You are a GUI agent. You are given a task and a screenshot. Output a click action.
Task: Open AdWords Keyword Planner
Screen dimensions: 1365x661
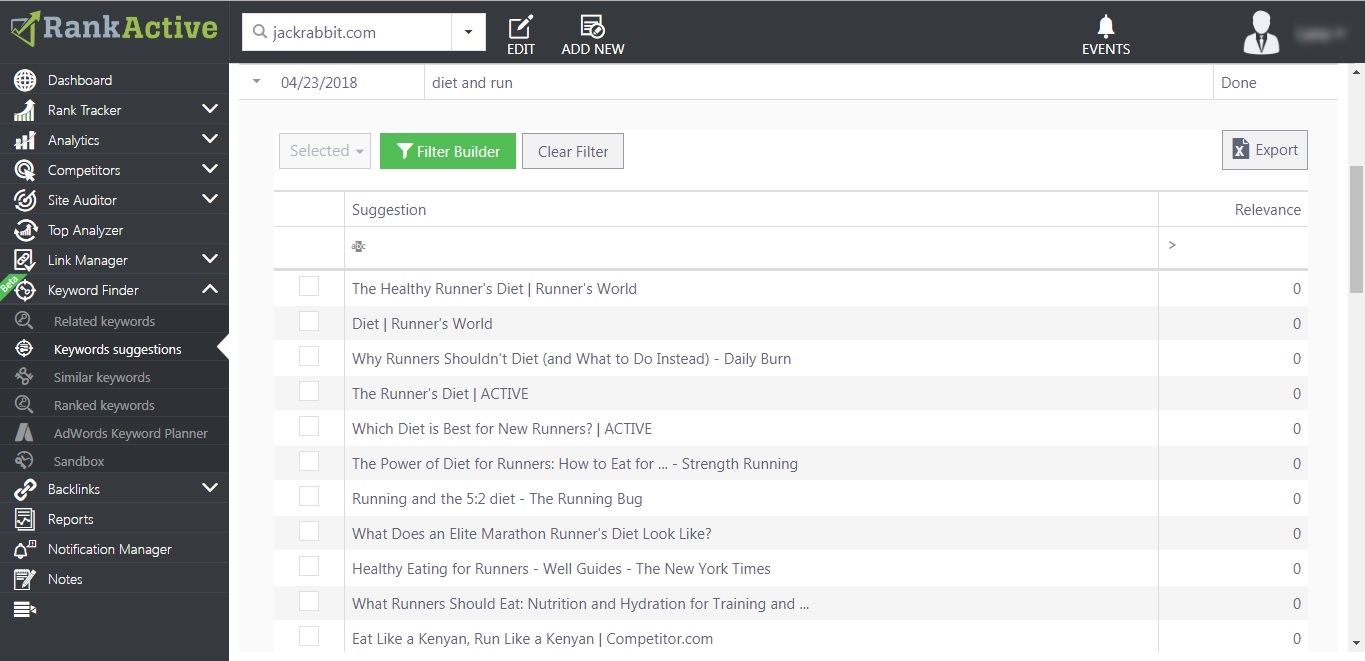pos(131,433)
